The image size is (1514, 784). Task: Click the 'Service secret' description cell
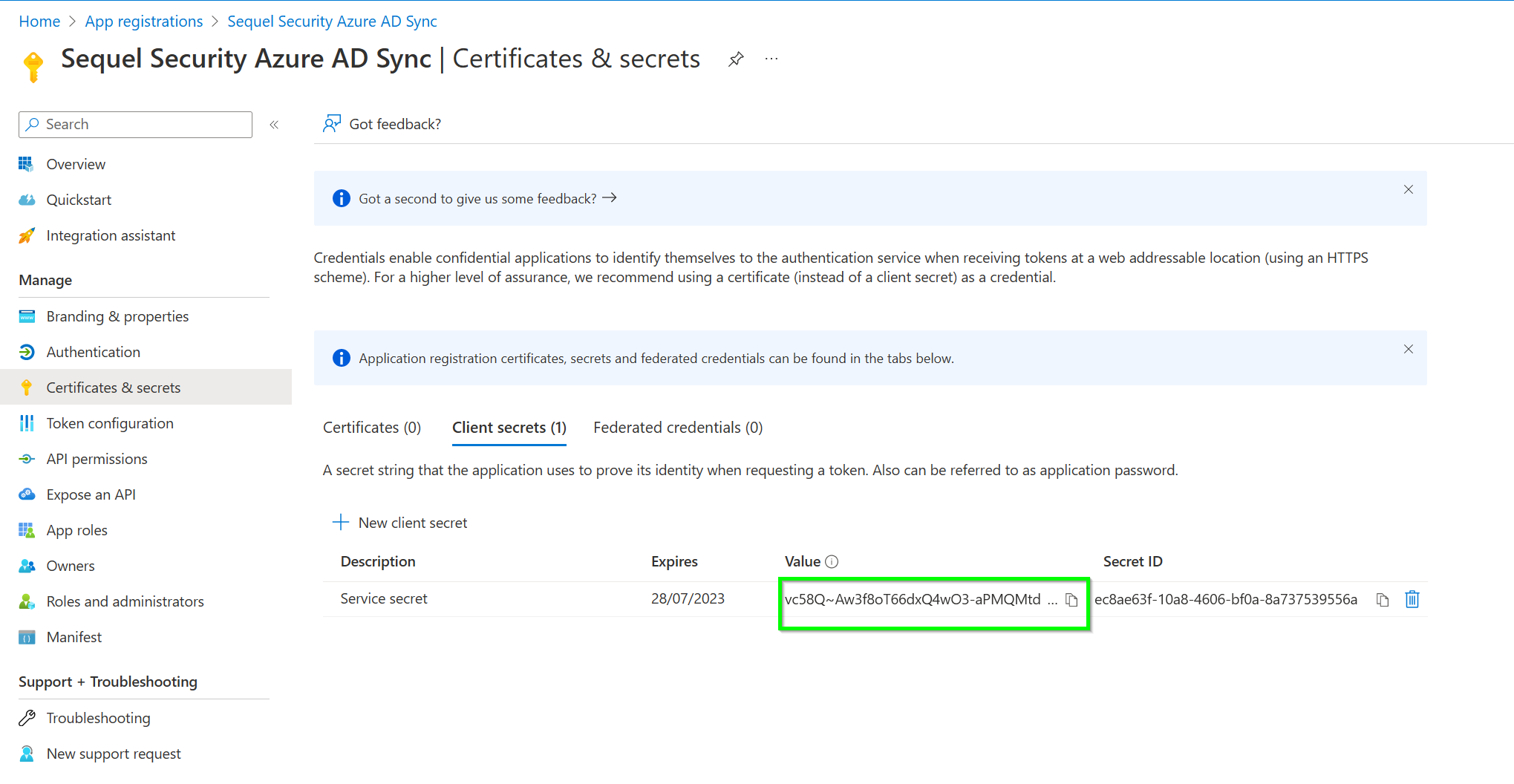pyautogui.click(x=384, y=598)
